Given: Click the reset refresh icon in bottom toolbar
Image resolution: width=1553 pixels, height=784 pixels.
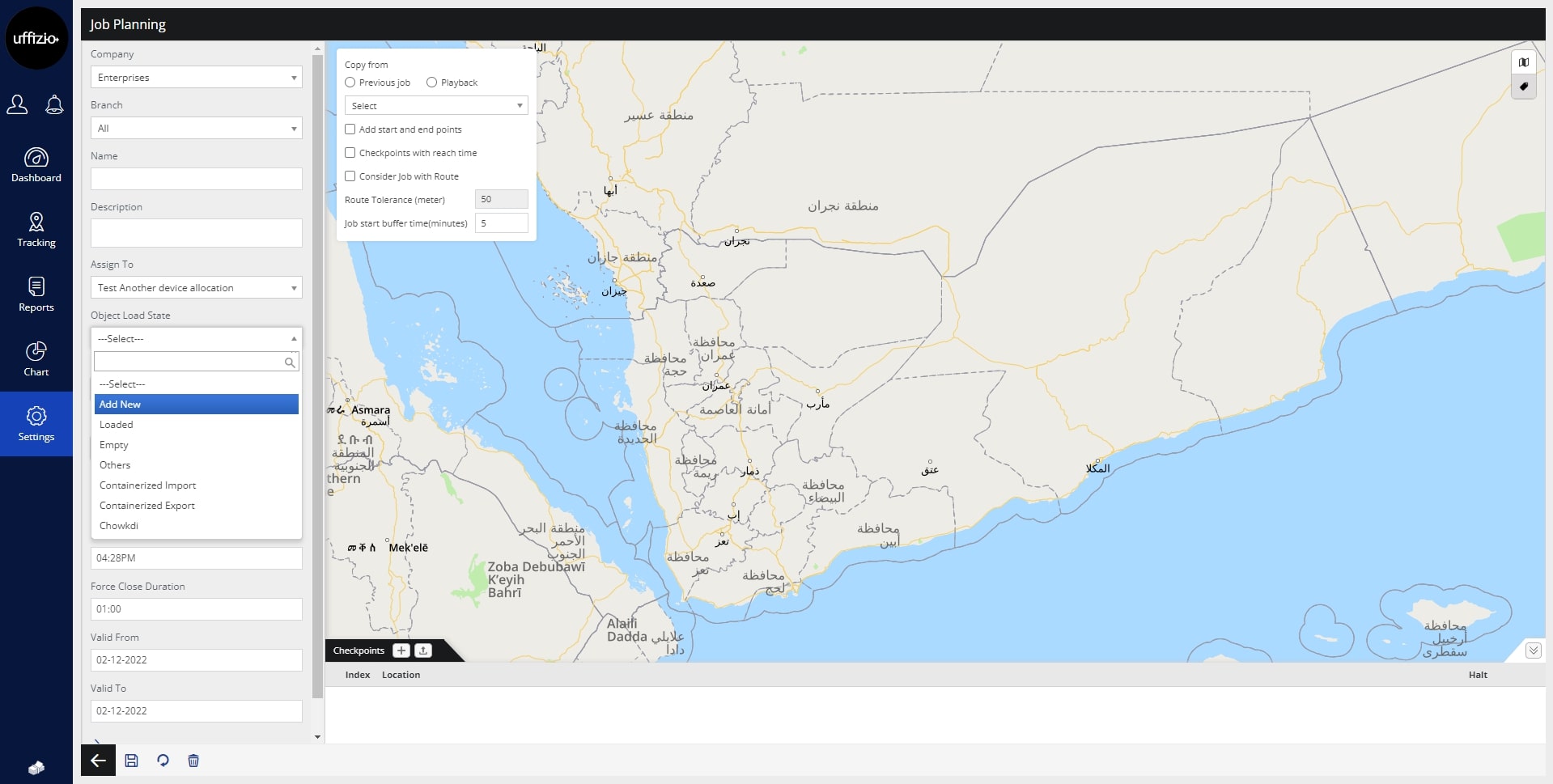Looking at the screenshot, I should click(x=163, y=761).
